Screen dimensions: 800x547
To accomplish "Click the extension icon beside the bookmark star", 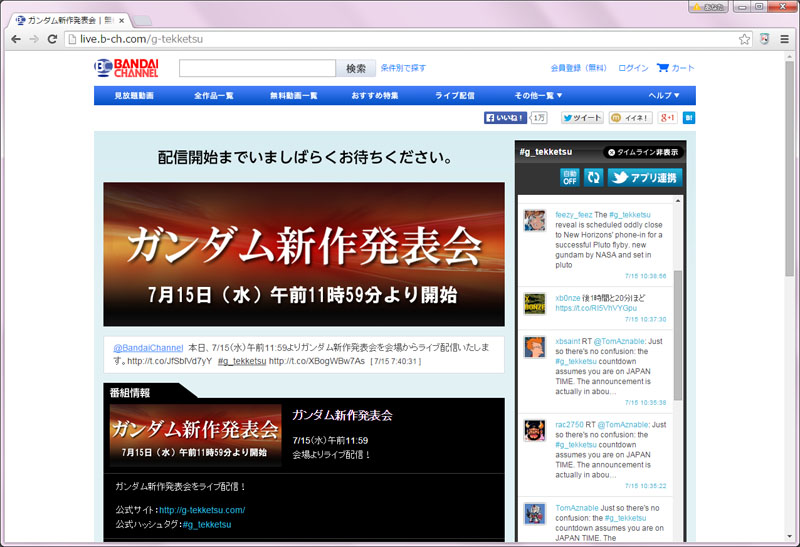I will [764, 39].
